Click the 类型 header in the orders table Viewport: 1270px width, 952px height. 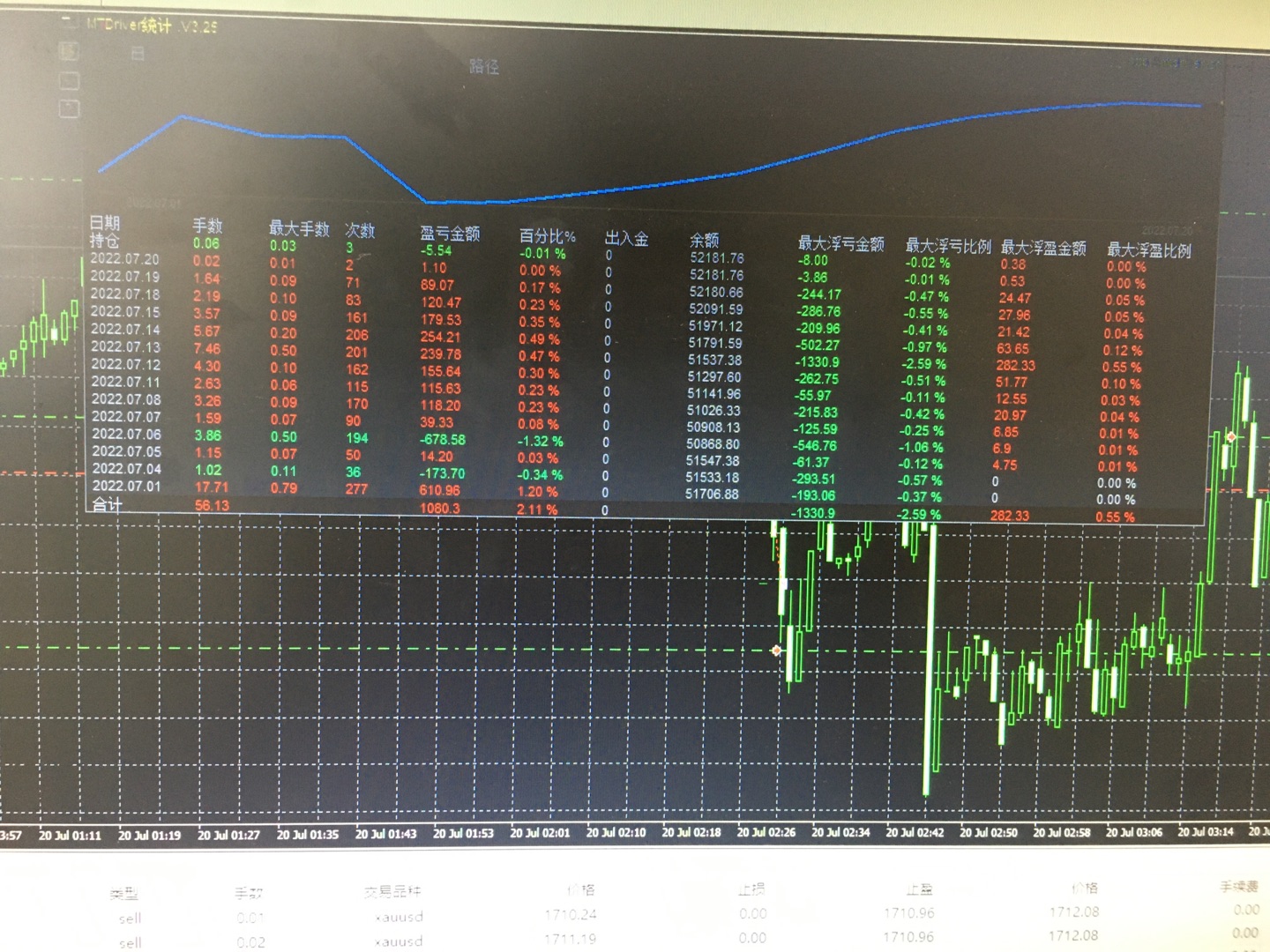coord(124,894)
